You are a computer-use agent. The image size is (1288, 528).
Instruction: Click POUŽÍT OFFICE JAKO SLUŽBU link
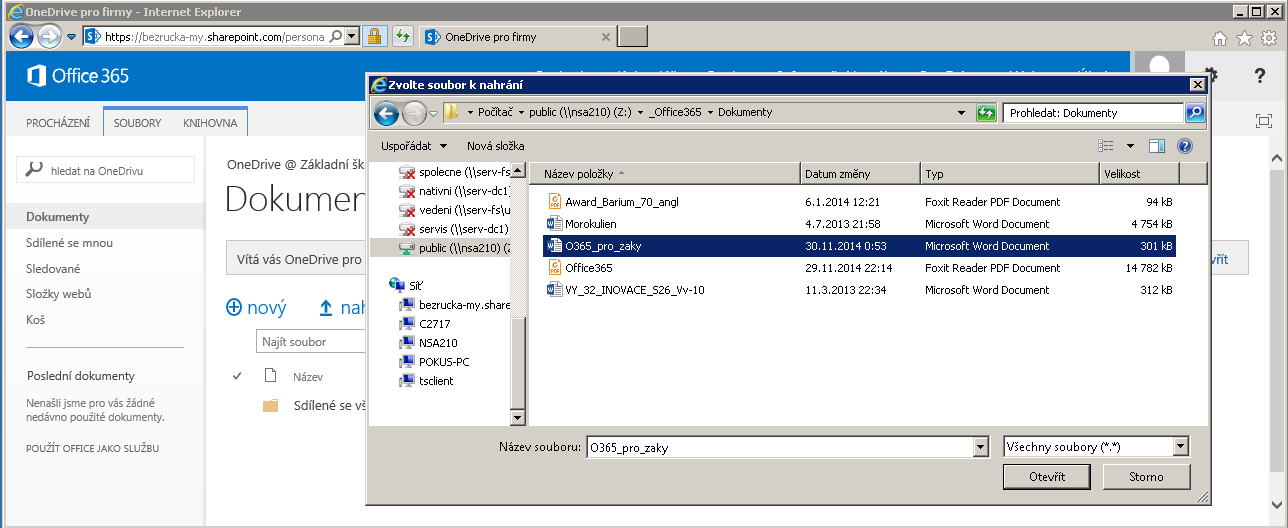click(x=92, y=448)
